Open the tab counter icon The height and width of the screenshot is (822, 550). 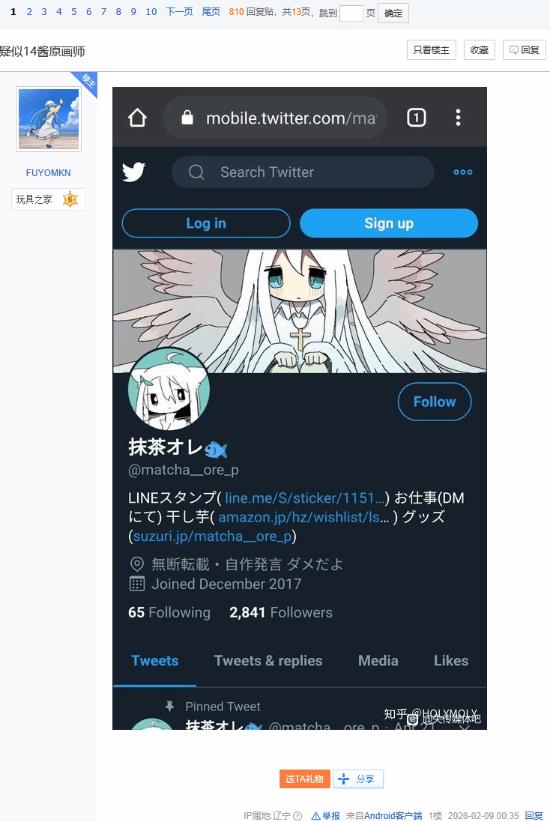pyautogui.click(x=416, y=118)
